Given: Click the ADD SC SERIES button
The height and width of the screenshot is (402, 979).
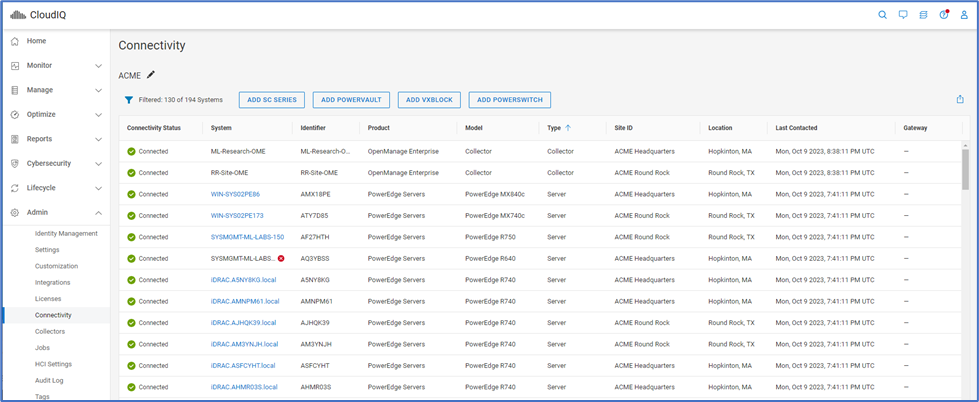Looking at the screenshot, I should [272, 100].
